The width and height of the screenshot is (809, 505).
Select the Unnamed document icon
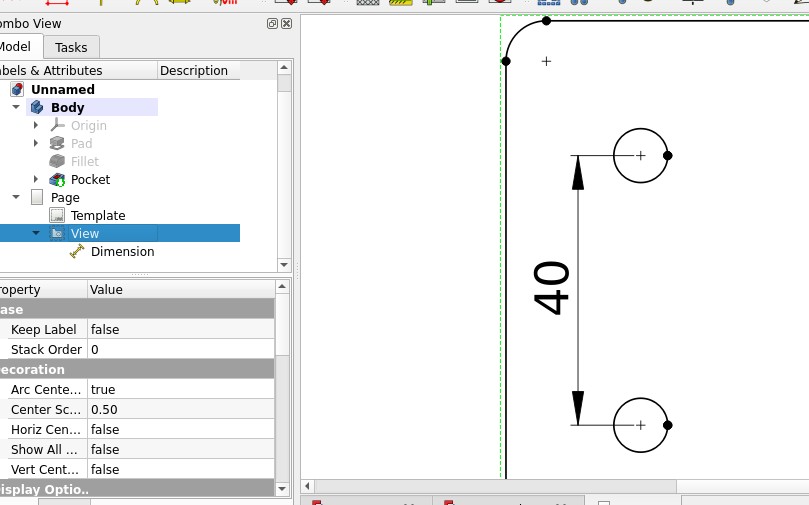tap(17, 90)
